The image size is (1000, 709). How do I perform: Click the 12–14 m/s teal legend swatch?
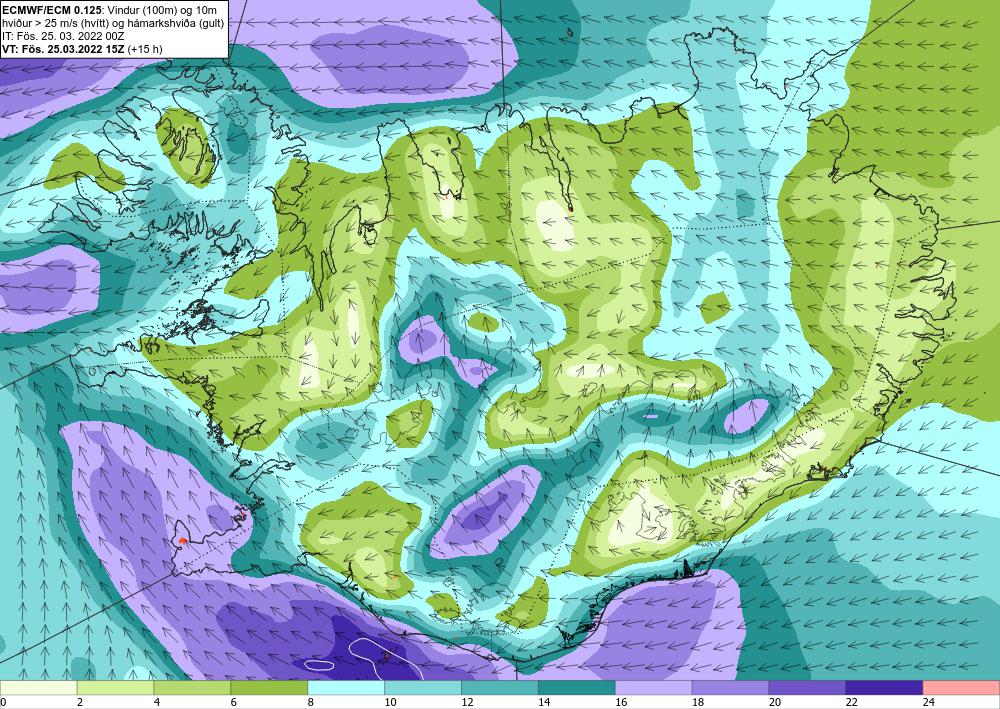(499, 688)
